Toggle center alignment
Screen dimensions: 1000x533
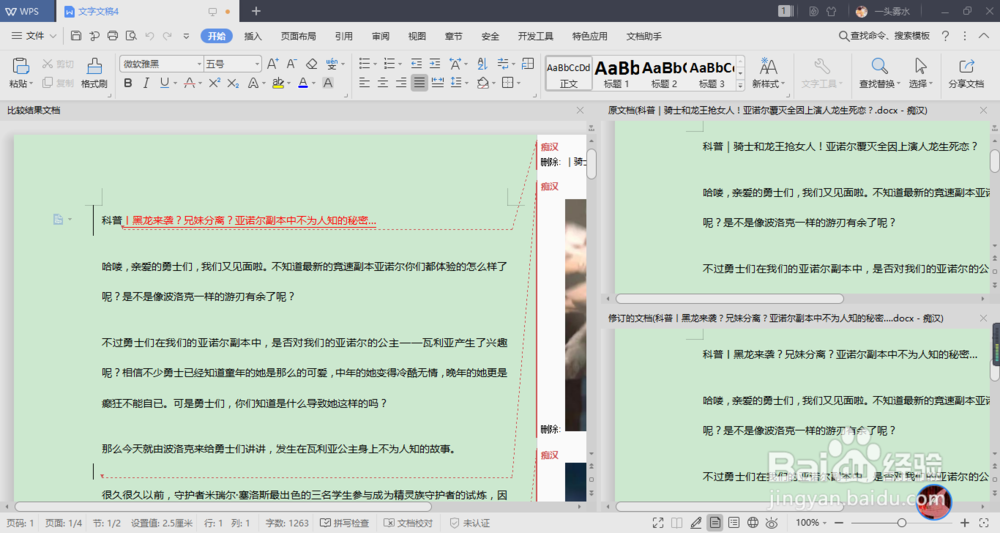383,83
